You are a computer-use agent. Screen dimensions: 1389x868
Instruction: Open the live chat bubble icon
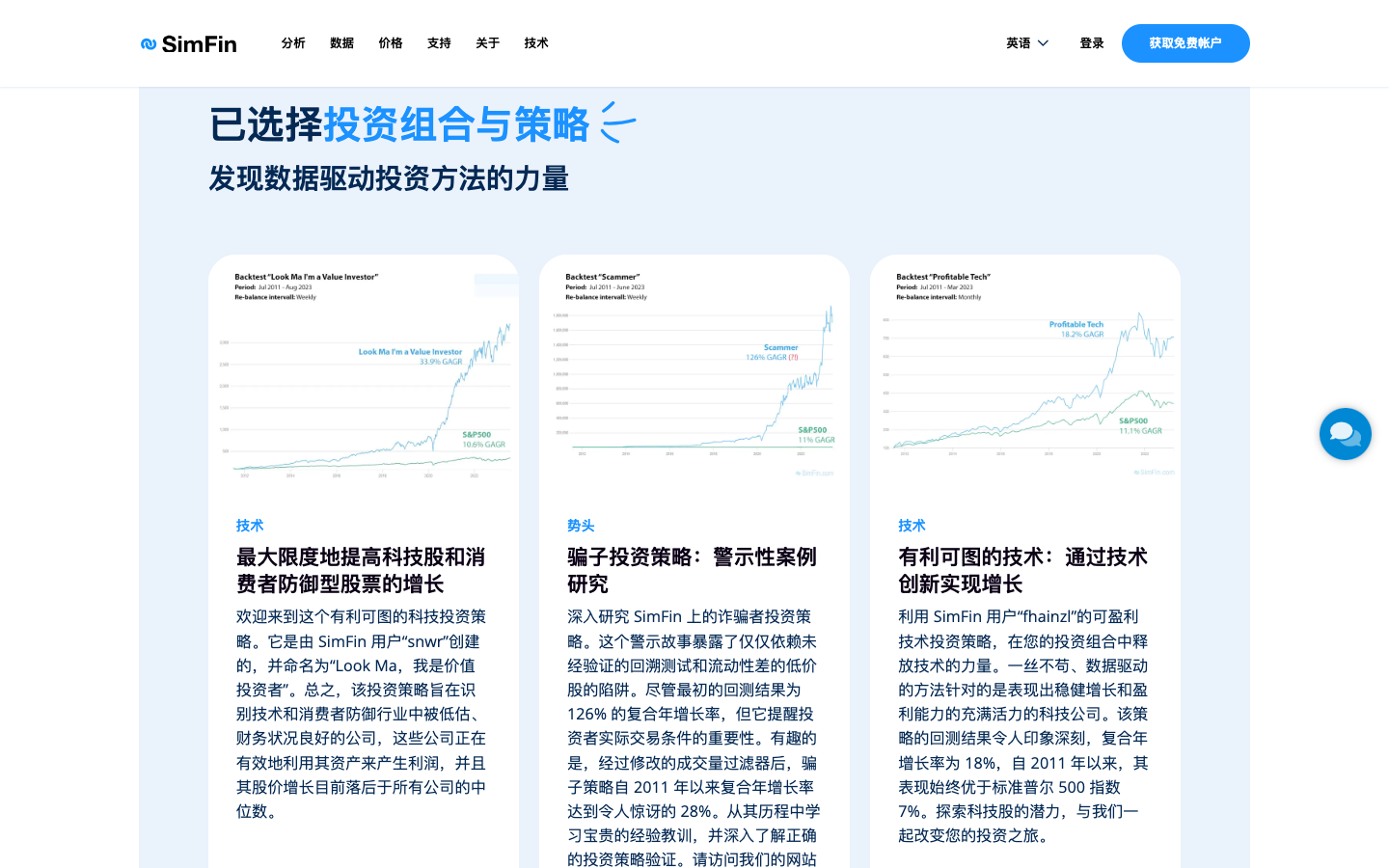[1346, 434]
